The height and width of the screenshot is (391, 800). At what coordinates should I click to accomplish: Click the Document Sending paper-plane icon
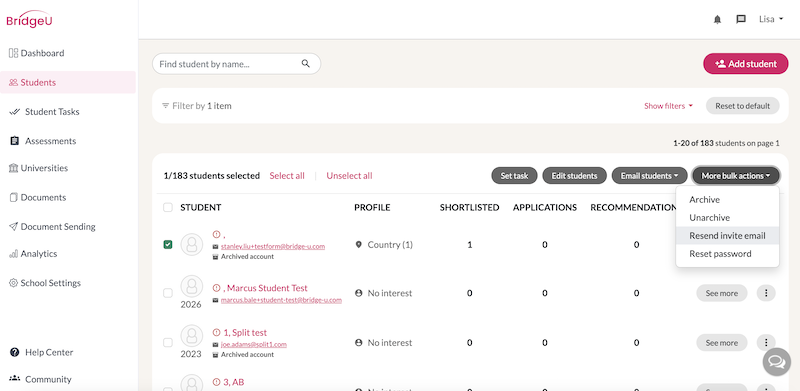(14, 226)
